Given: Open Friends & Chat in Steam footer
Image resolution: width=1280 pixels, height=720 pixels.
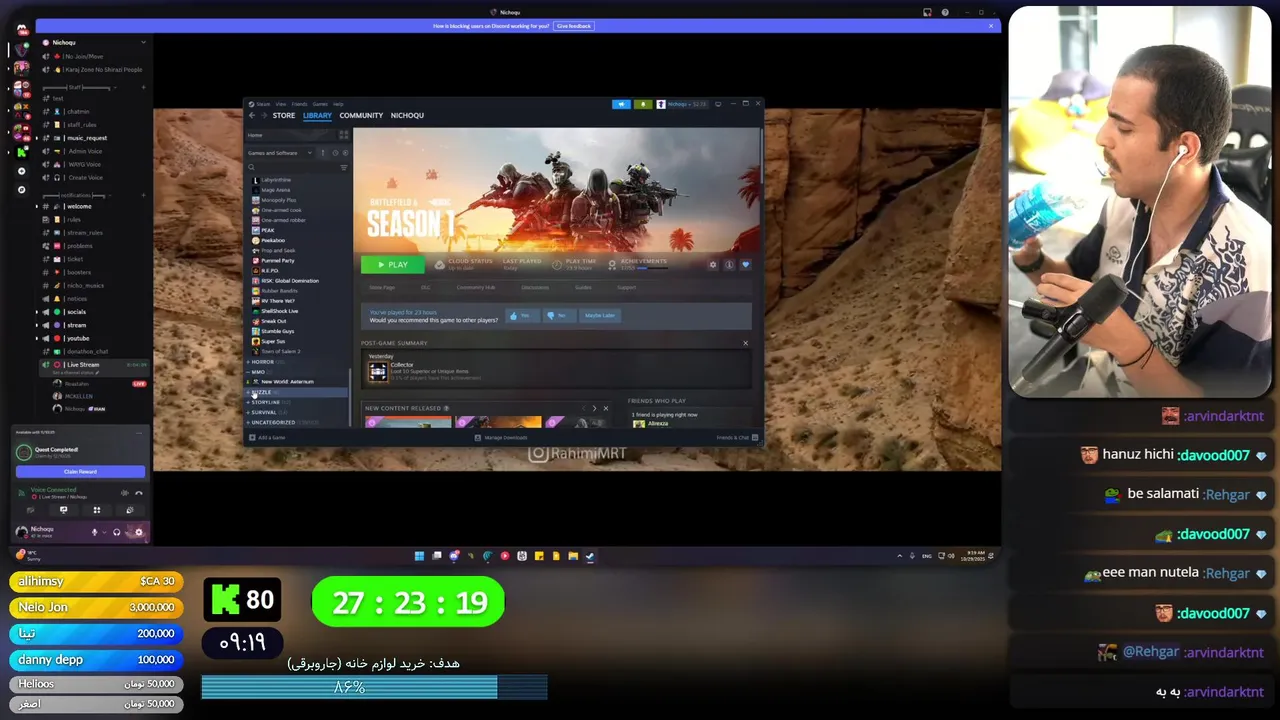Looking at the screenshot, I should 739,437.
